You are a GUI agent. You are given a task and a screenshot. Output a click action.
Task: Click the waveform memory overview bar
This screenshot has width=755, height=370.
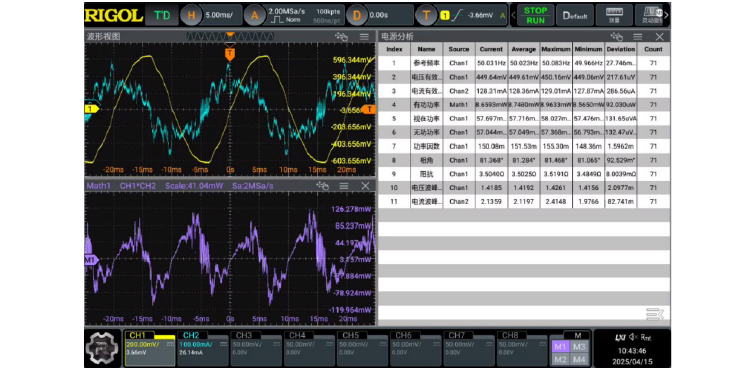pos(230,37)
